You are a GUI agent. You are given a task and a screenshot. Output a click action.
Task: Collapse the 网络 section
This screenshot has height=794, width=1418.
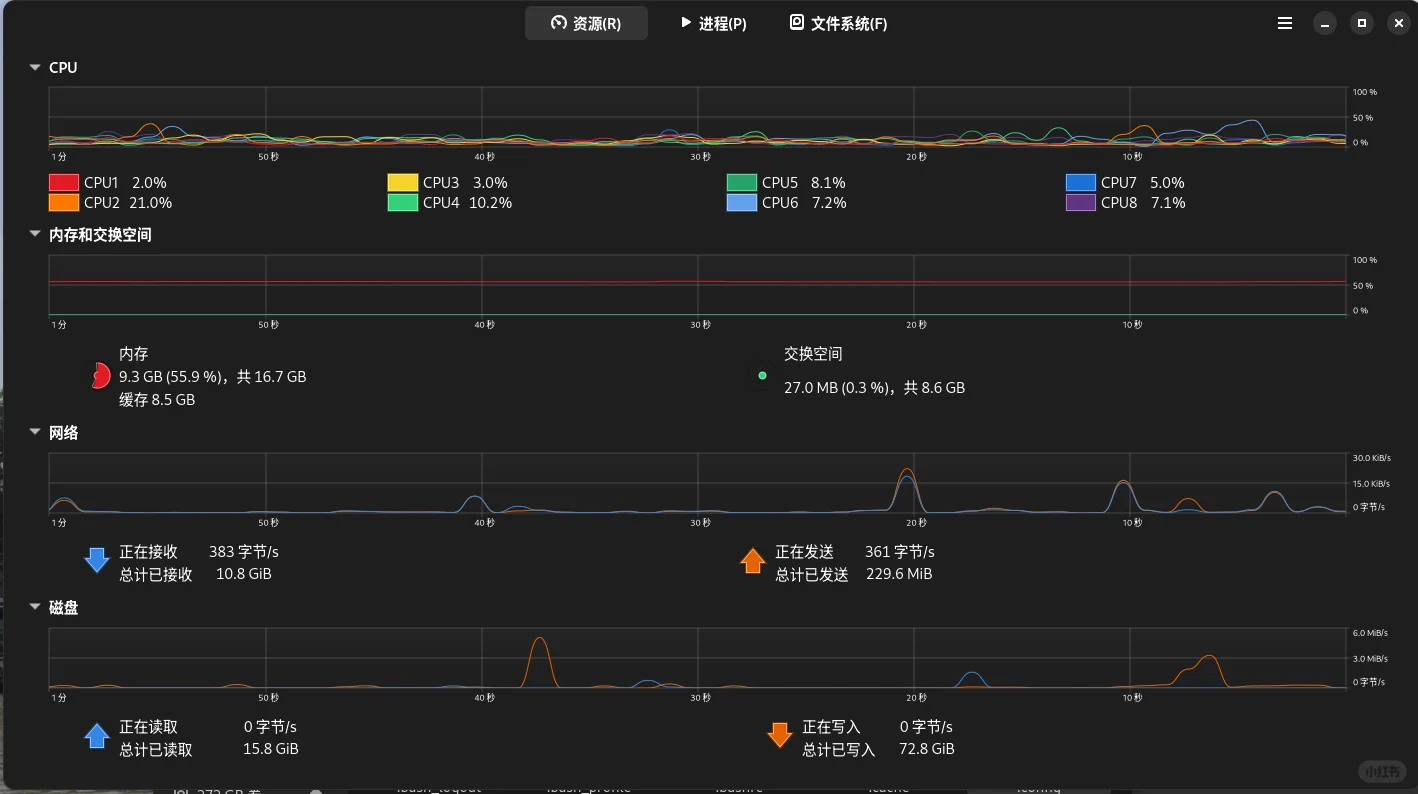tap(36, 432)
